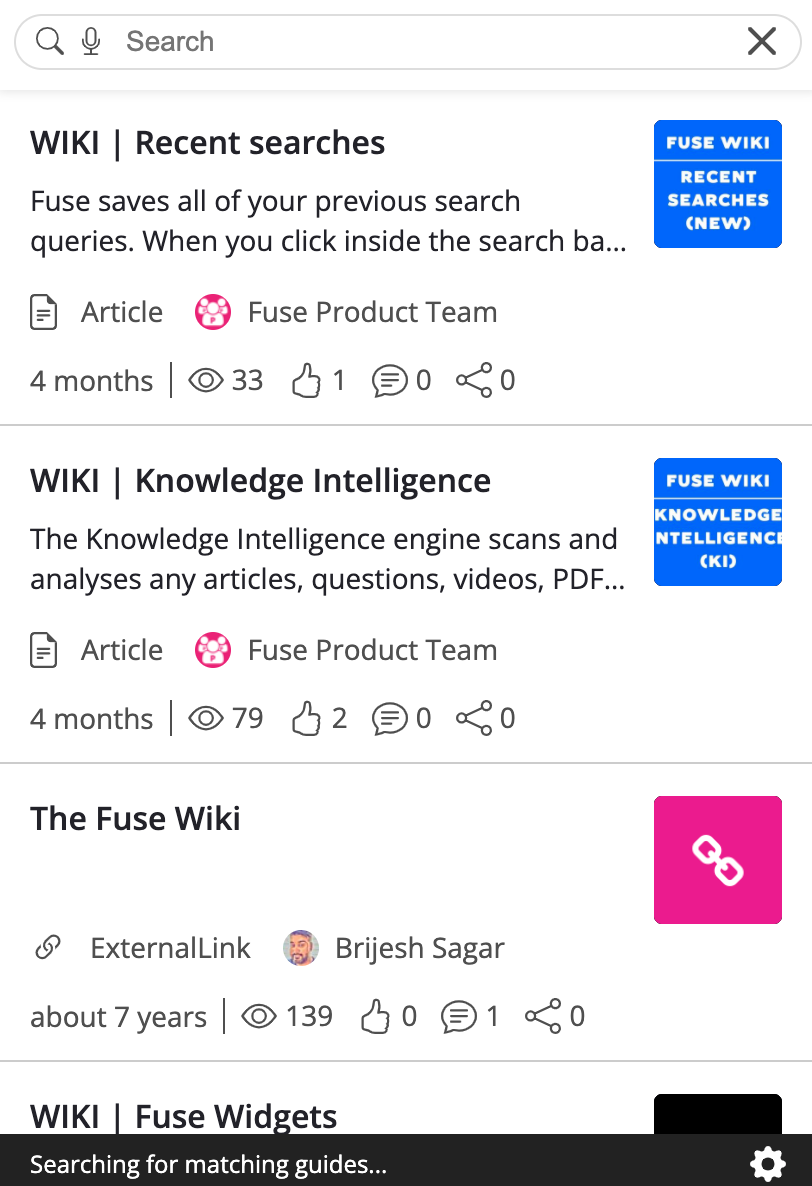Click the pink chain link thumbnail
Image resolution: width=812 pixels, height=1186 pixels.
click(x=717, y=860)
